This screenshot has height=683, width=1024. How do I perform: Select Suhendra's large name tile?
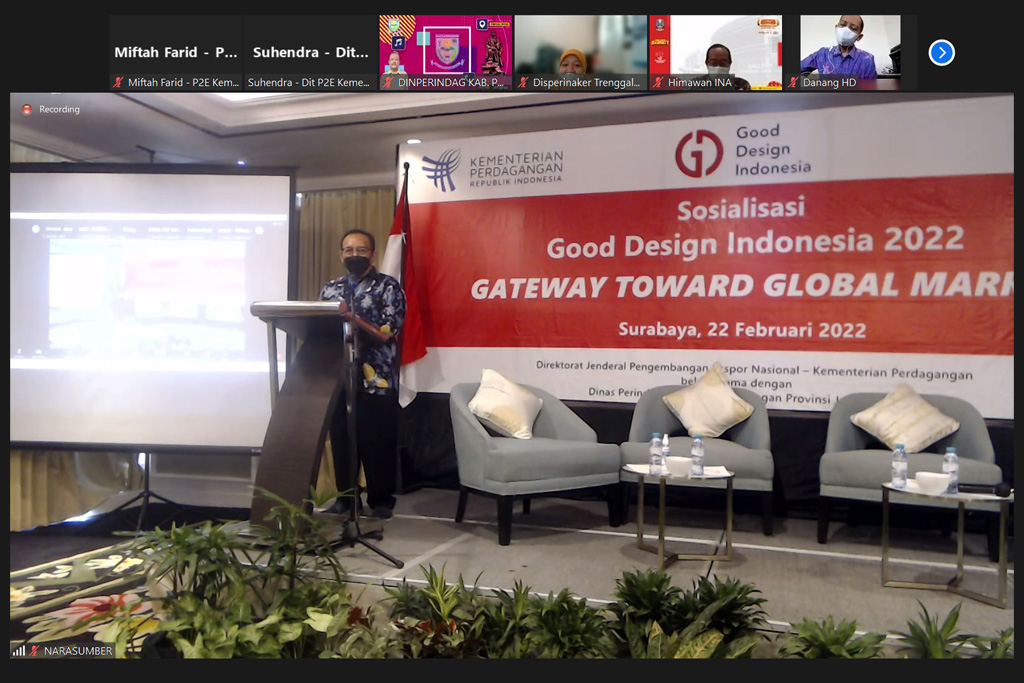tap(310, 52)
